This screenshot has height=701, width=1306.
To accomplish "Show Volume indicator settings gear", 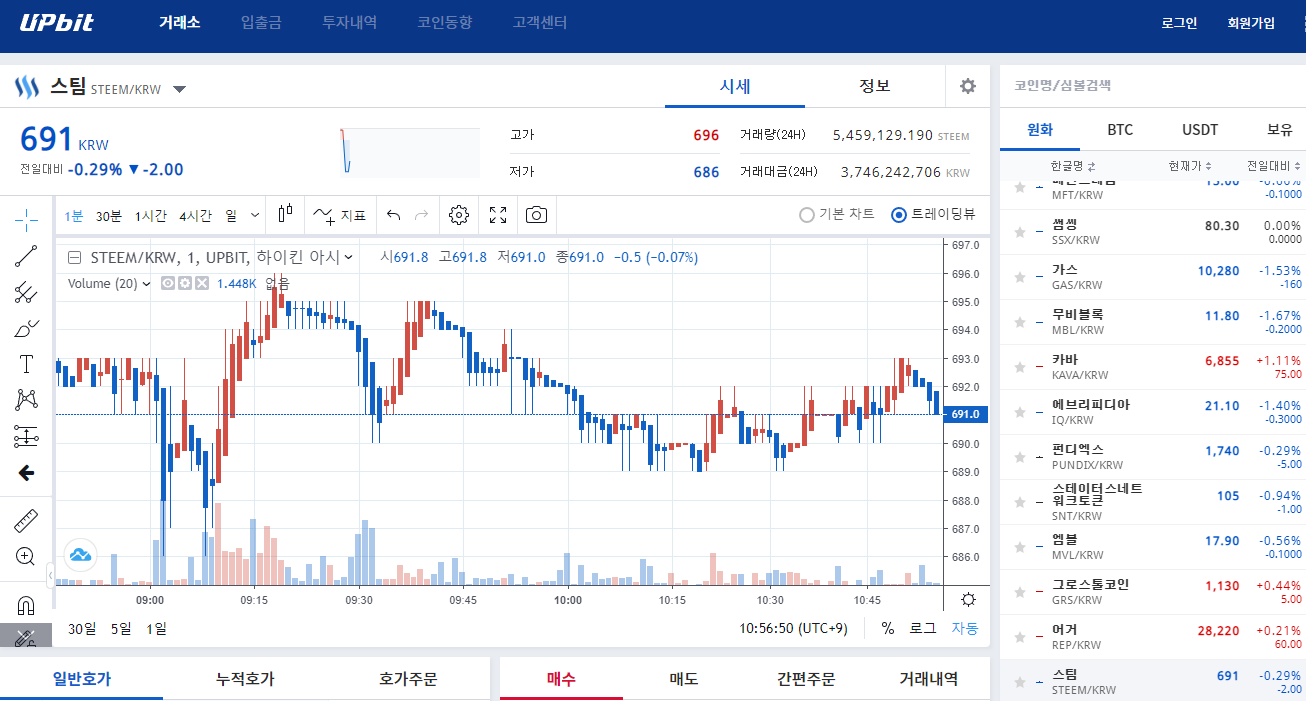I will [185, 283].
